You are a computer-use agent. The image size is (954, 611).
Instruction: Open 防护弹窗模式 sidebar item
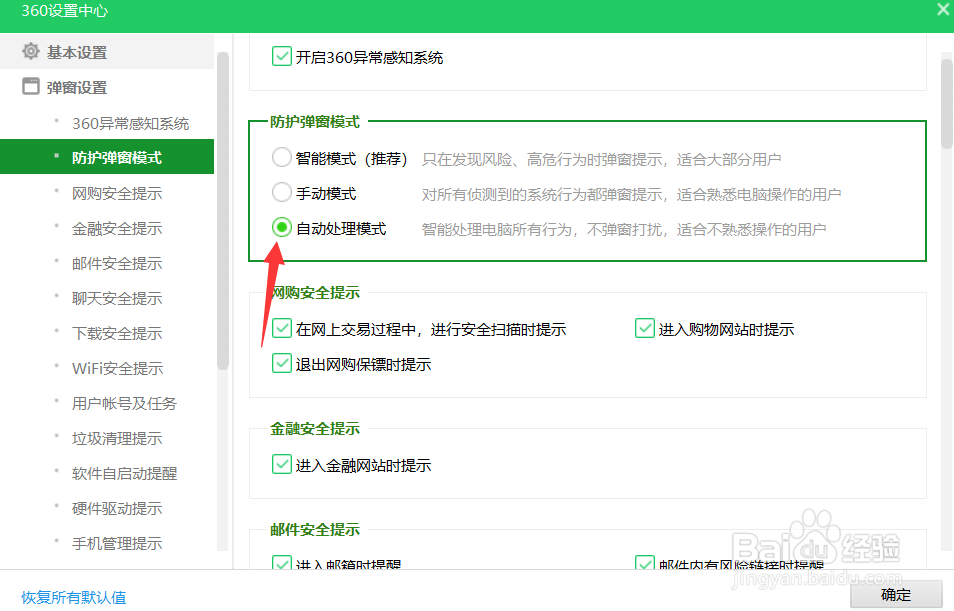click(107, 157)
